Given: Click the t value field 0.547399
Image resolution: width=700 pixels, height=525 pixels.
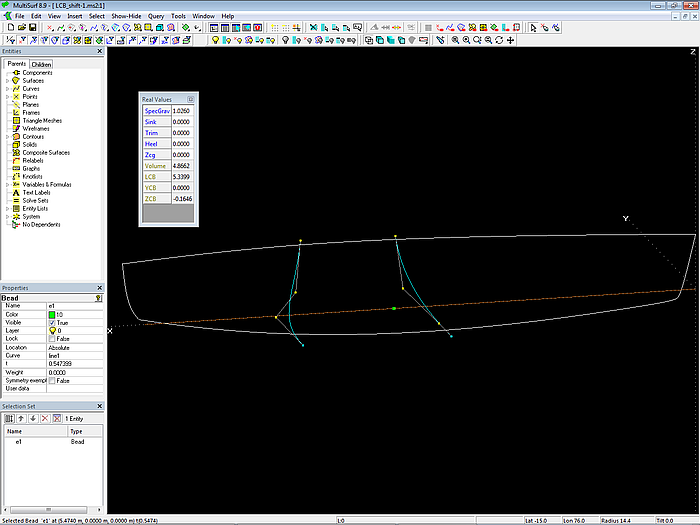Looking at the screenshot, I should (62, 364).
